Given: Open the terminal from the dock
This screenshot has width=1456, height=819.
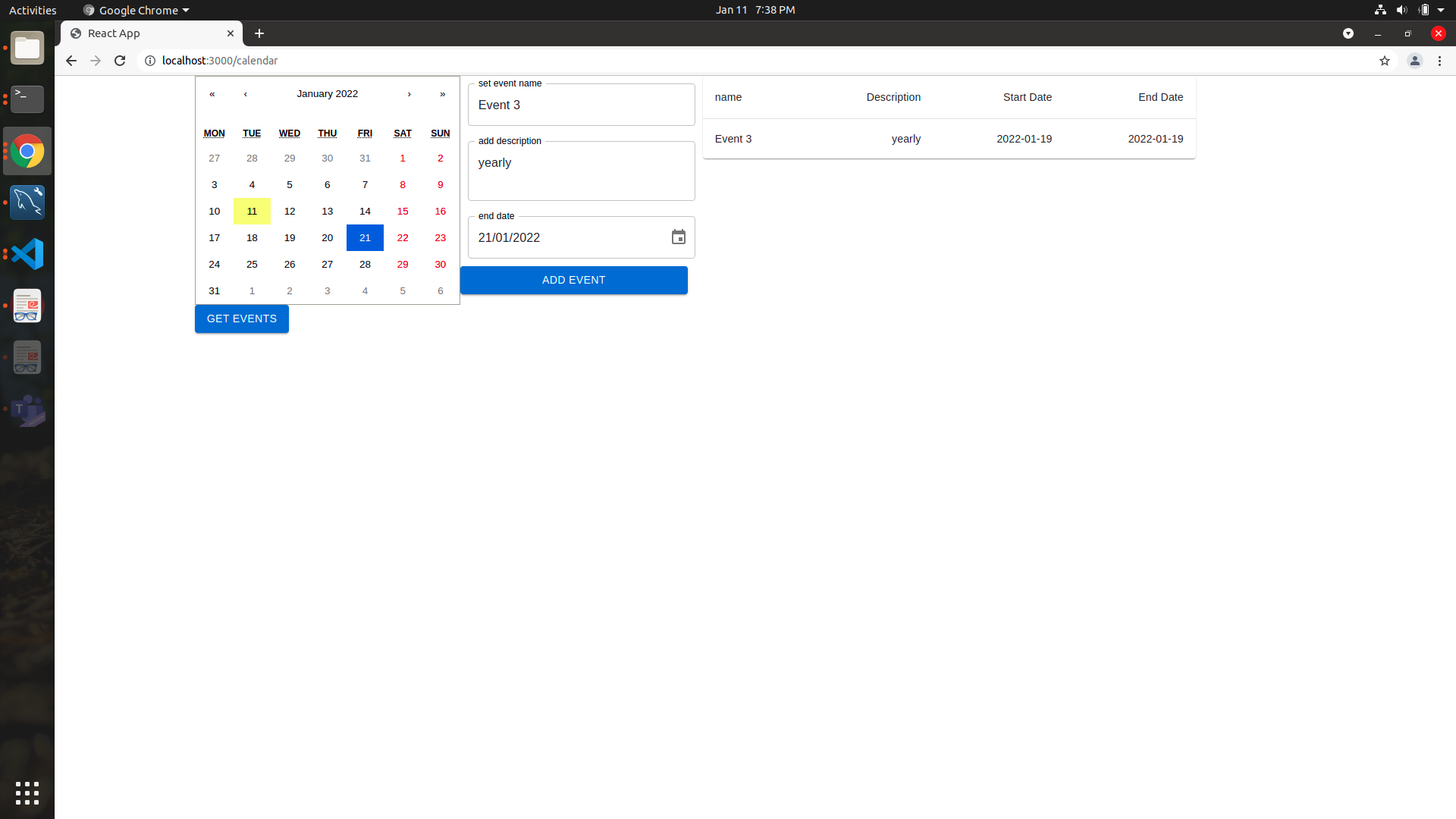Looking at the screenshot, I should click(27, 99).
